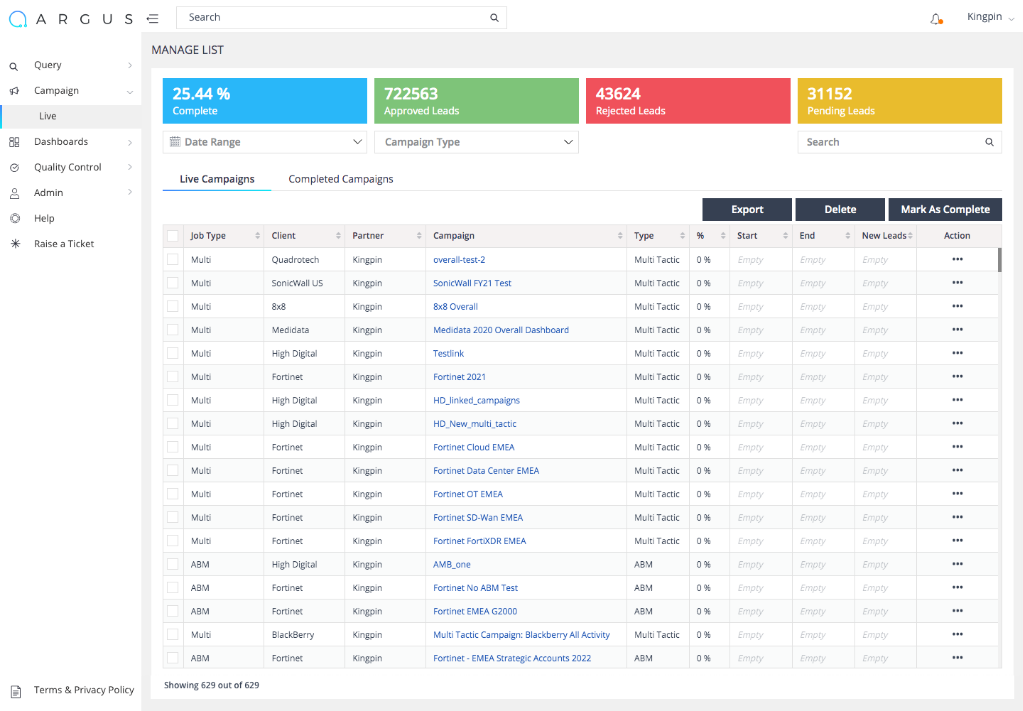Open action menu for Fortinet Cloud EMEA

[957, 447]
